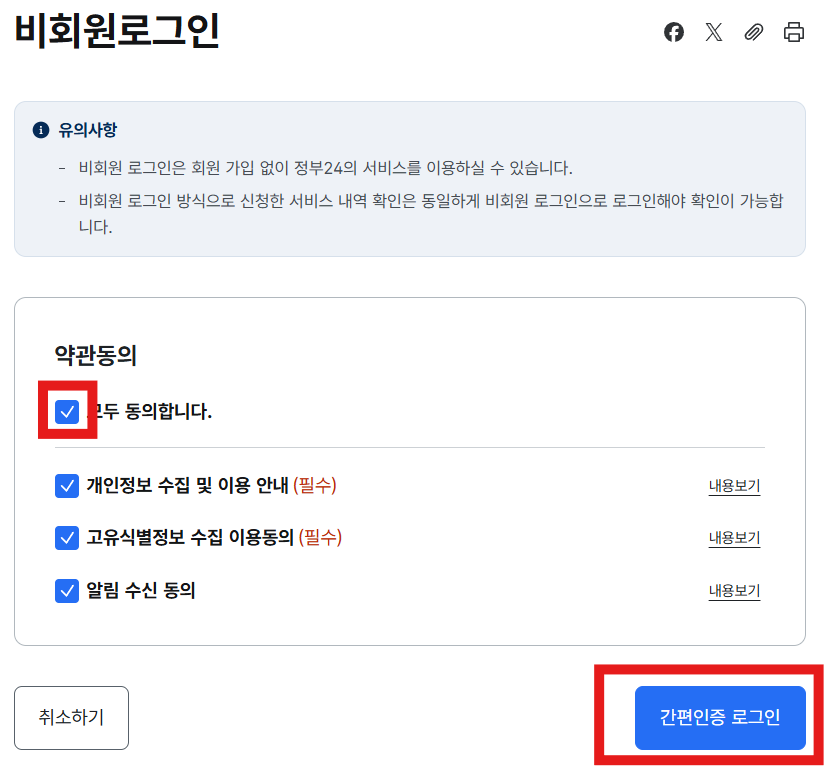Screen dimensions: 826x766
Task: Uncheck the 모두 동의합니다 checkbox
Action: coord(67,411)
